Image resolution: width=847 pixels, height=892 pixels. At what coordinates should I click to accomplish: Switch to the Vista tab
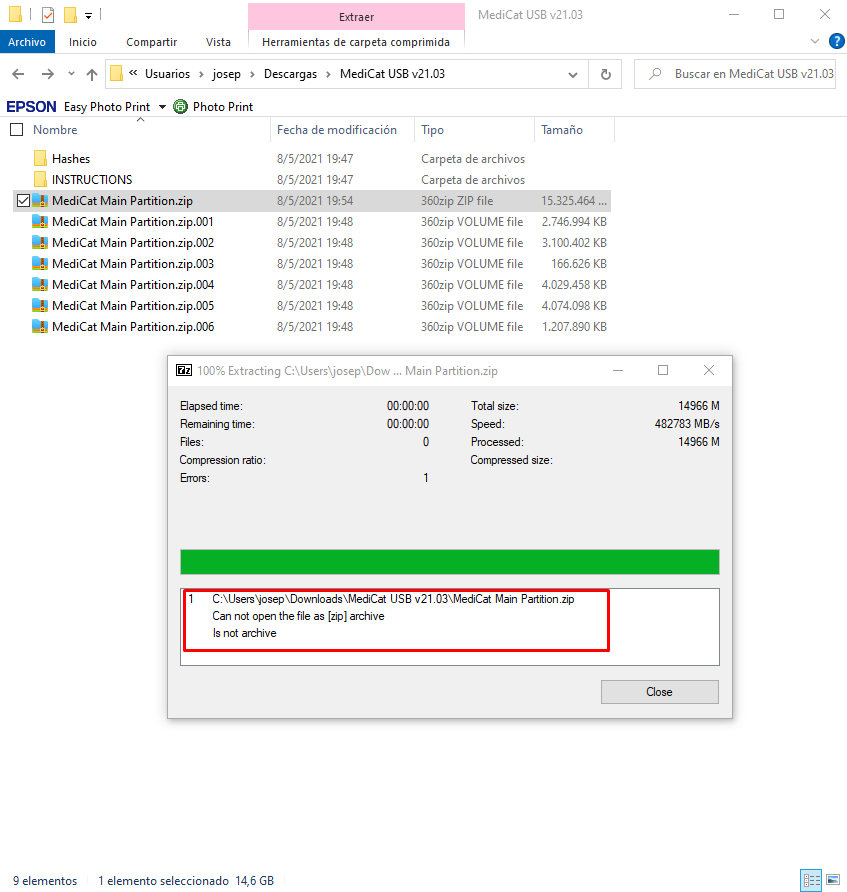(218, 42)
